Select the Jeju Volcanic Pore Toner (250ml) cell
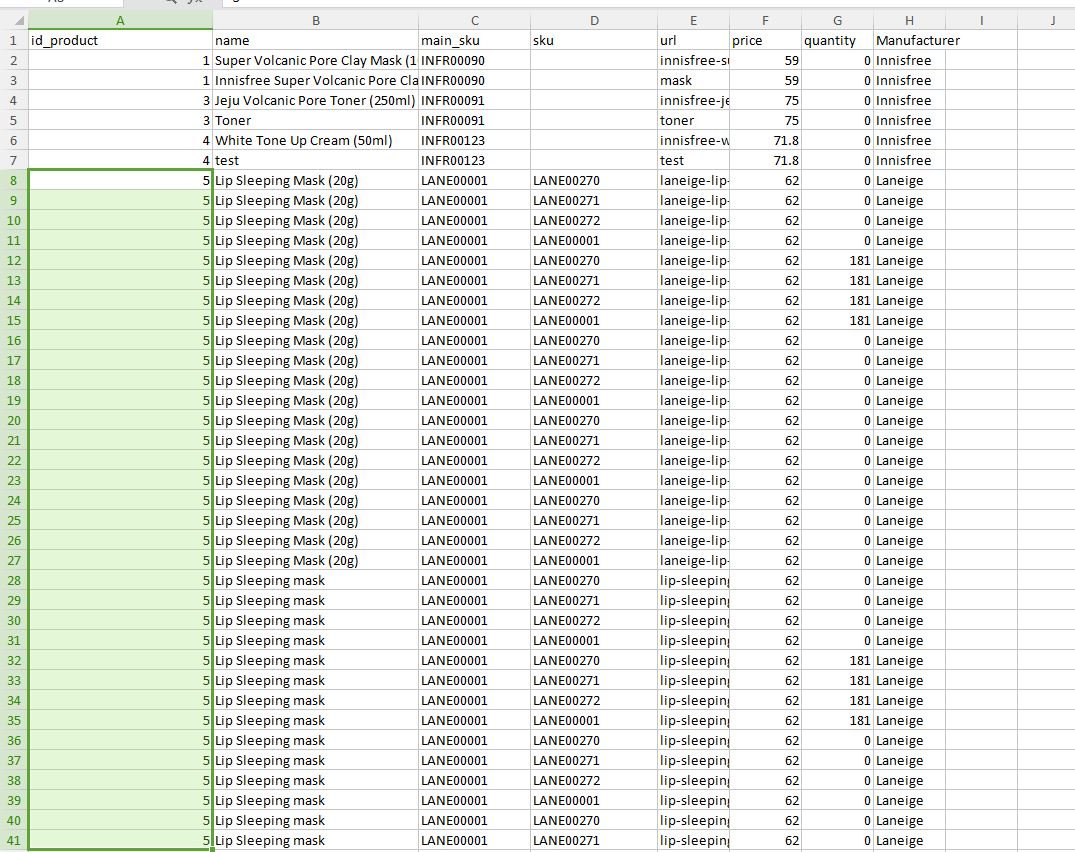 (315, 100)
